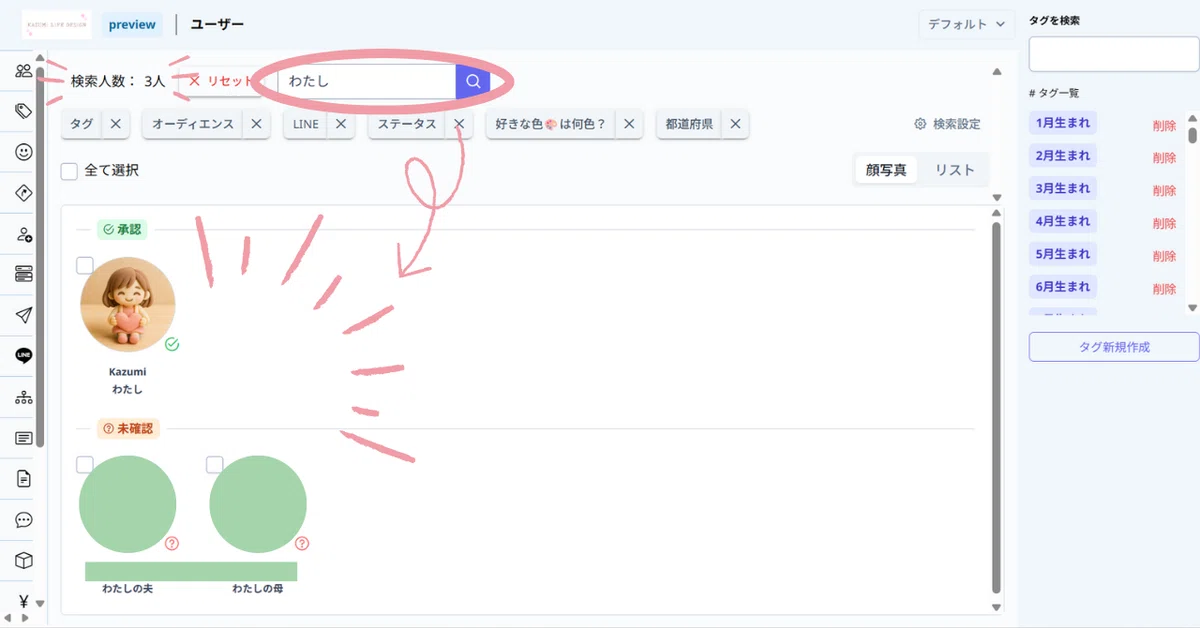Remove the 好きな色は何色？ filter chip

coord(628,124)
